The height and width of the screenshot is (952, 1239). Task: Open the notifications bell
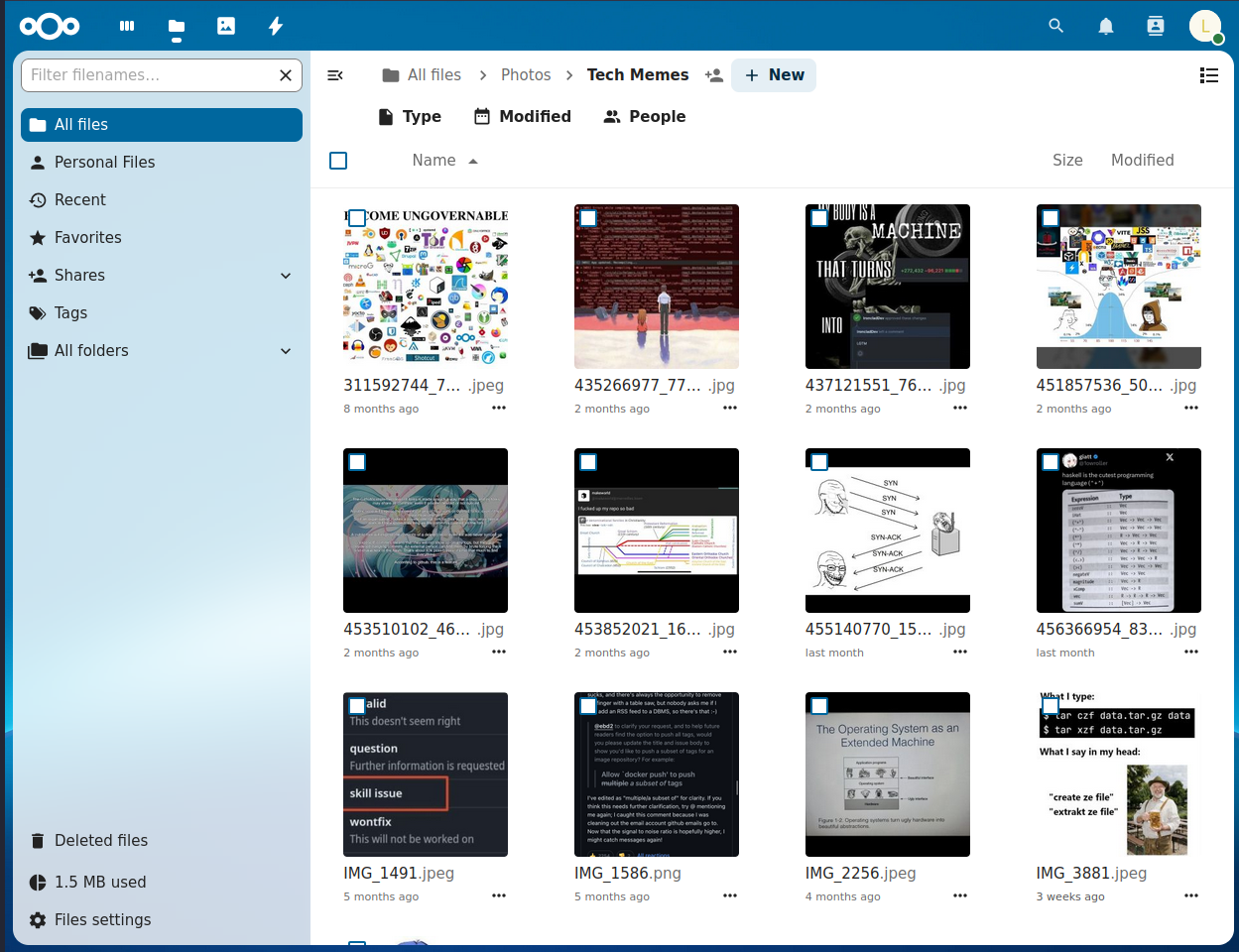click(x=1106, y=26)
